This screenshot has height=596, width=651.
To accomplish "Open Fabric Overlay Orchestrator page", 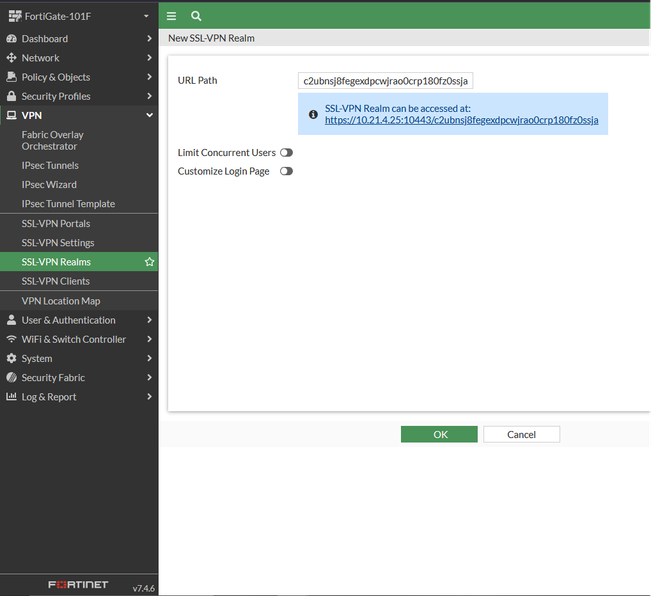I will tap(79, 140).
